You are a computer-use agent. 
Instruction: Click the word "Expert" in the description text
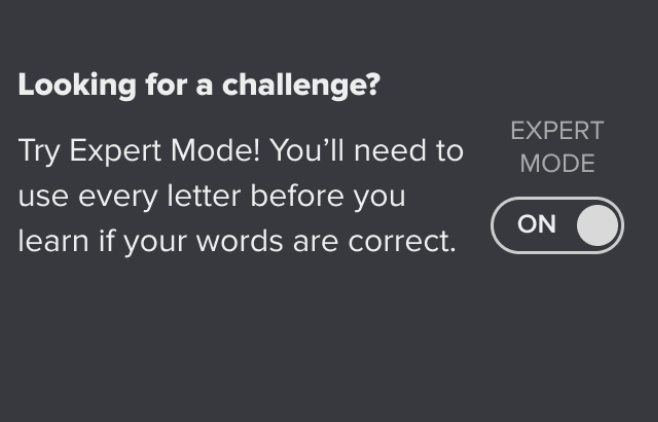[107, 153]
